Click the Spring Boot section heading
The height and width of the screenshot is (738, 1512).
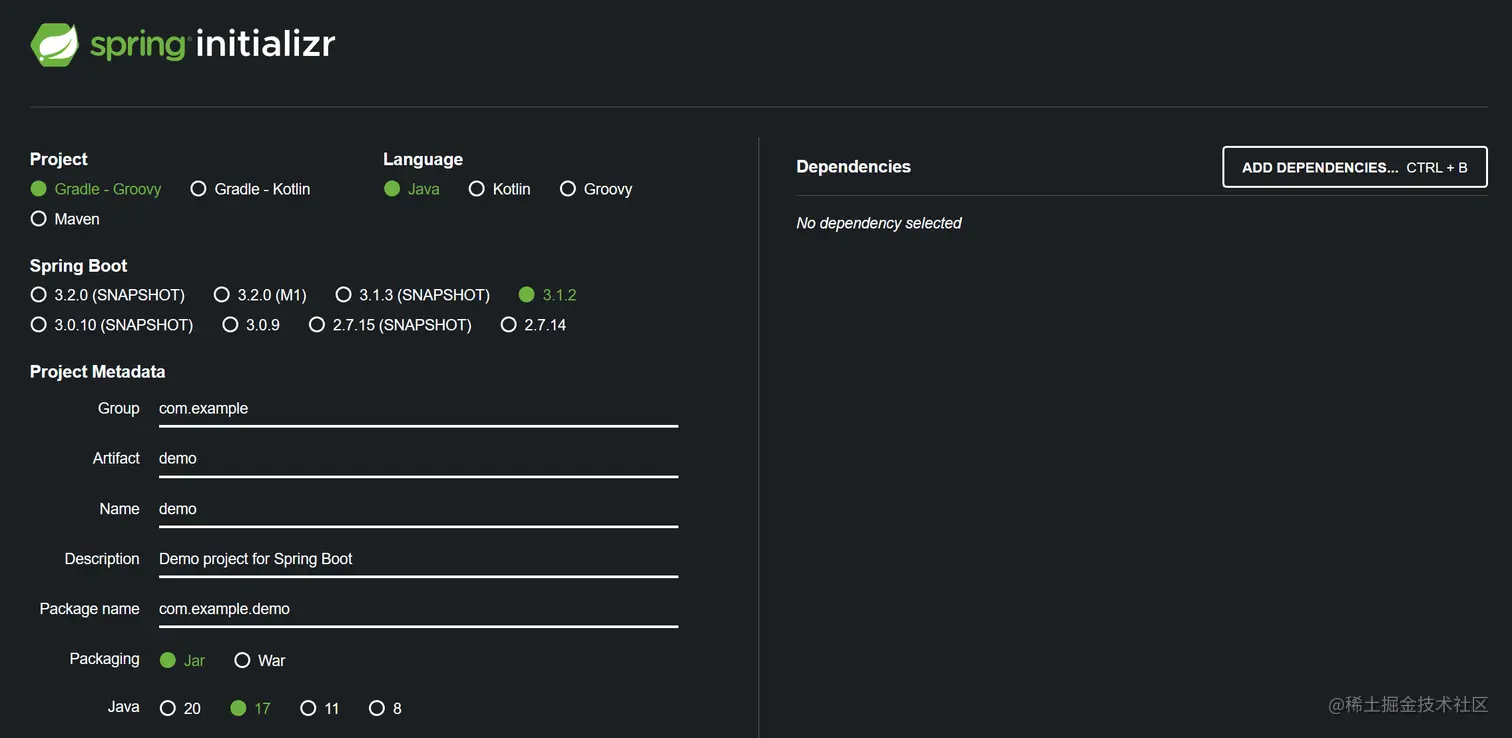pyautogui.click(x=78, y=266)
